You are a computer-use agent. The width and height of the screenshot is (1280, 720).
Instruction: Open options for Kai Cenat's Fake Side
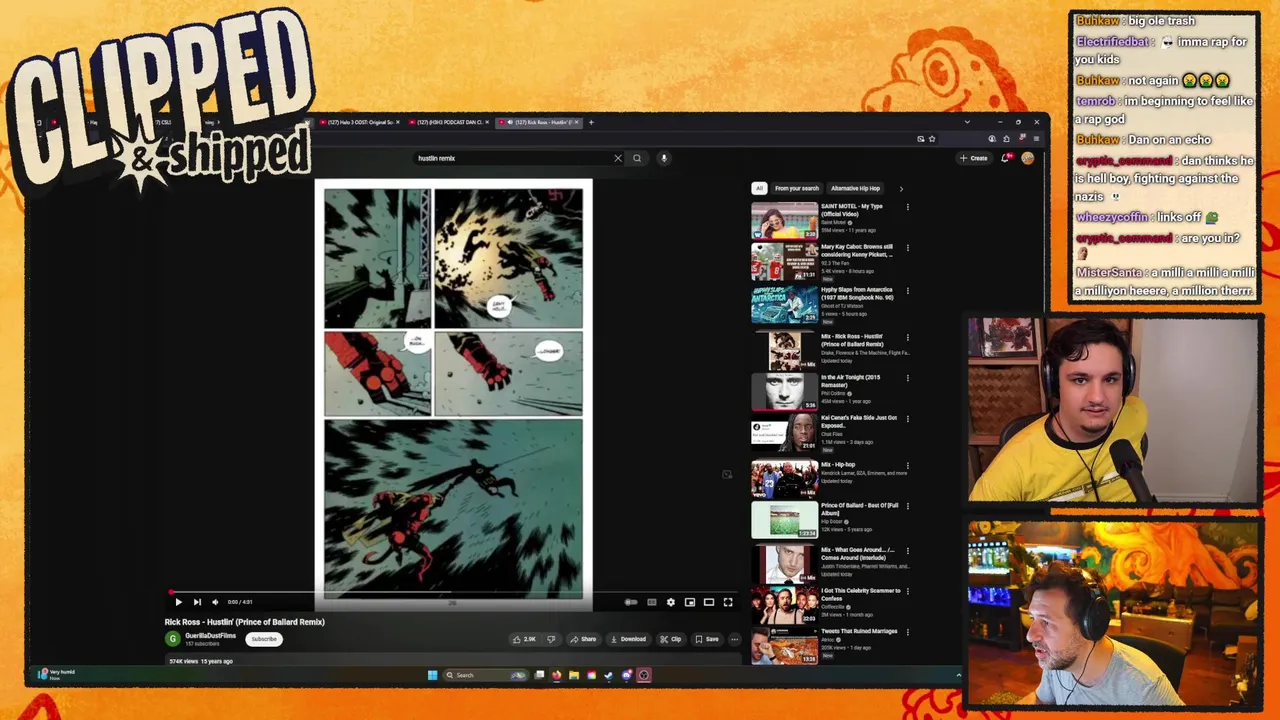click(x=908, y=418)
